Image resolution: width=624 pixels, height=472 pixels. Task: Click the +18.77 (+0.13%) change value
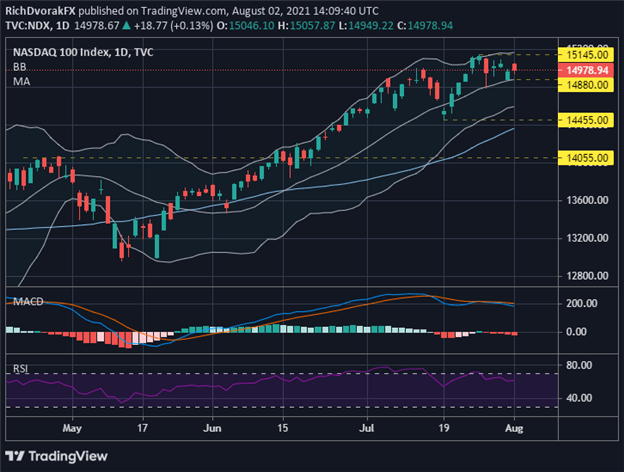[x=174, y=26]
